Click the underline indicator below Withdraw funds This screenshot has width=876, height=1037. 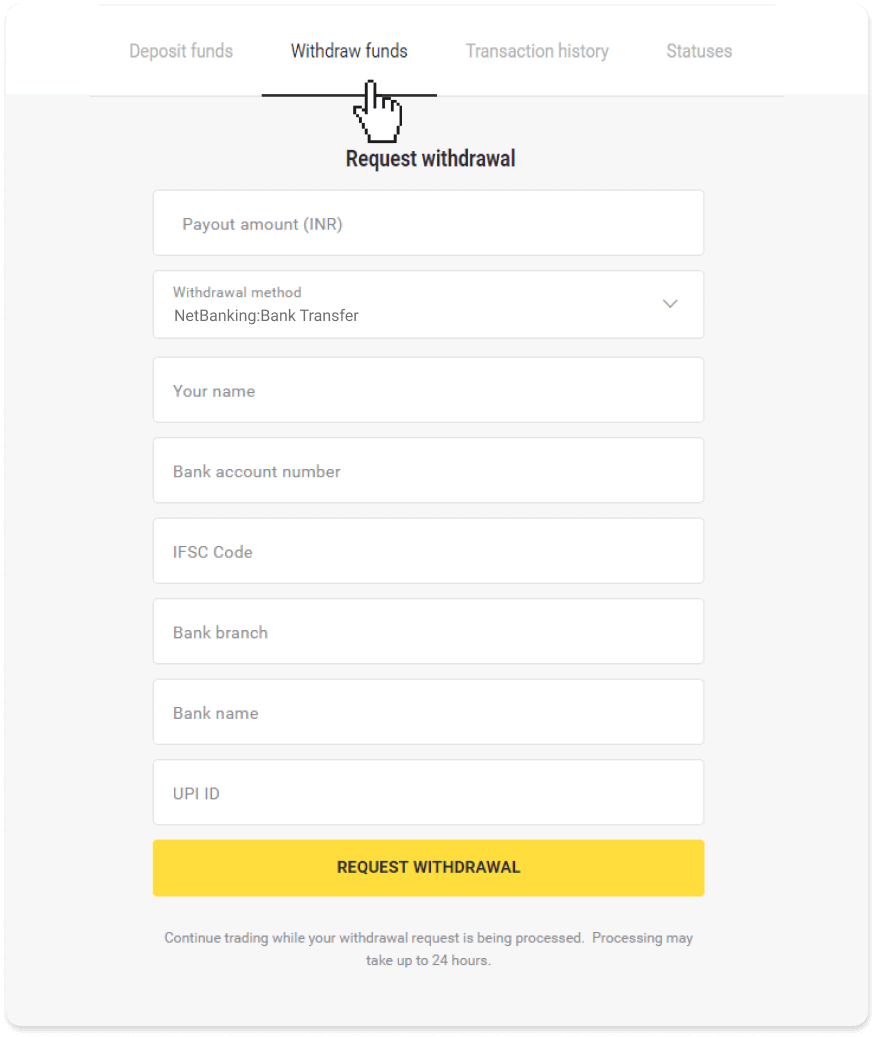coord(348,95)
